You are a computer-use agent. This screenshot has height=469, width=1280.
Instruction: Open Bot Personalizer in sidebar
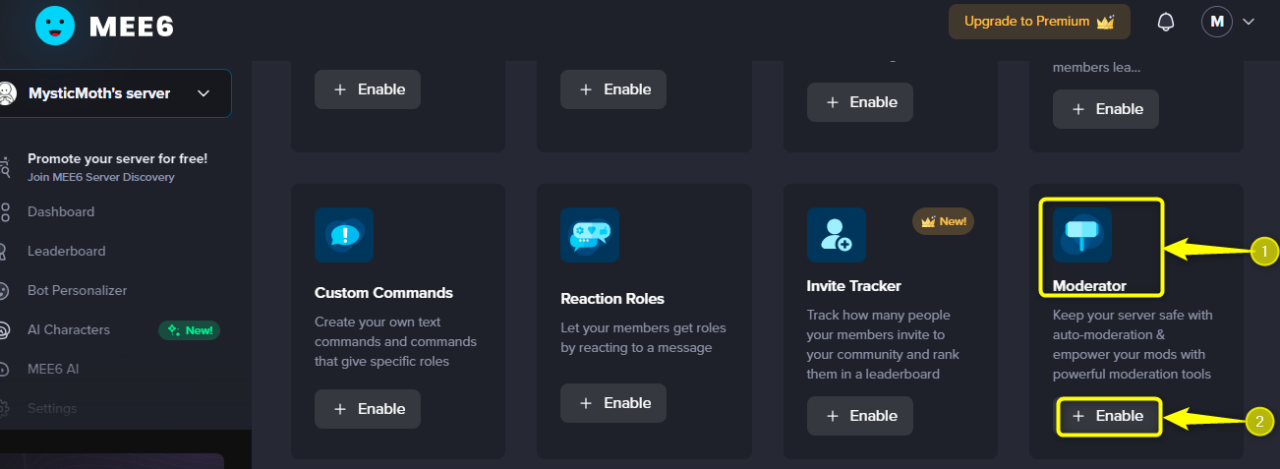tap(77, 290)
